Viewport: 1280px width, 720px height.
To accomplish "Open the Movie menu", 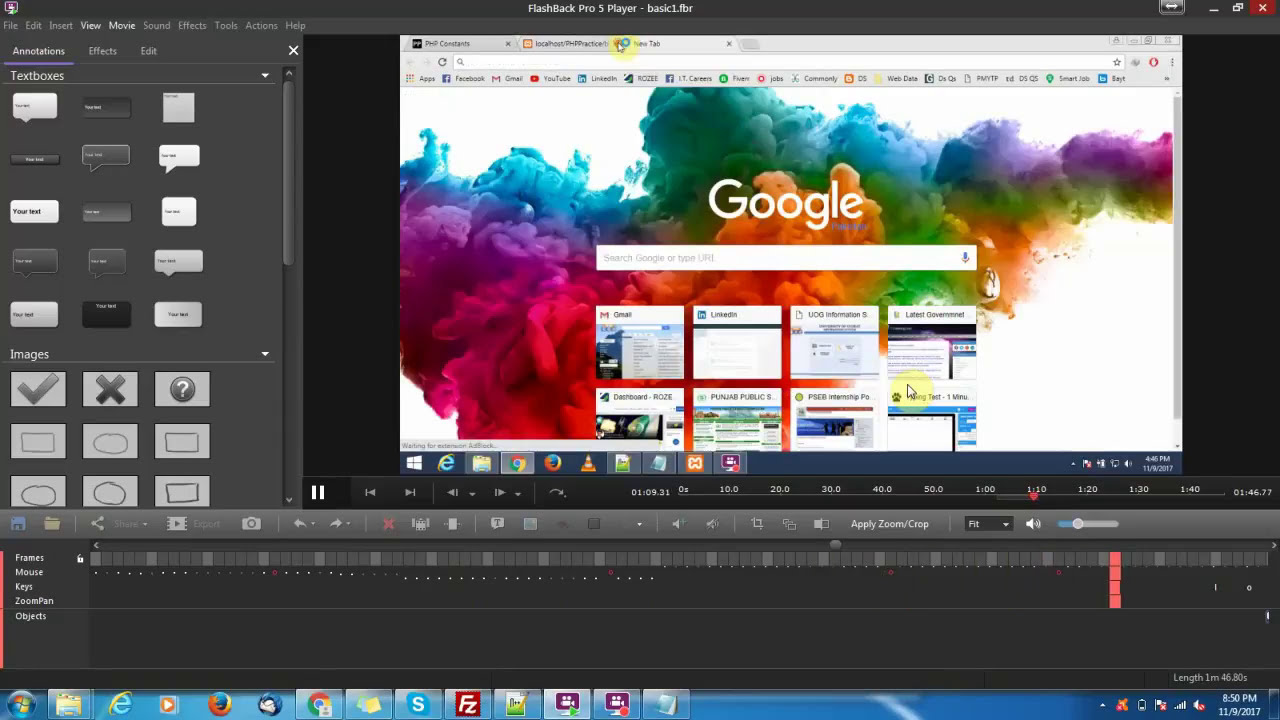I will 122,25.
